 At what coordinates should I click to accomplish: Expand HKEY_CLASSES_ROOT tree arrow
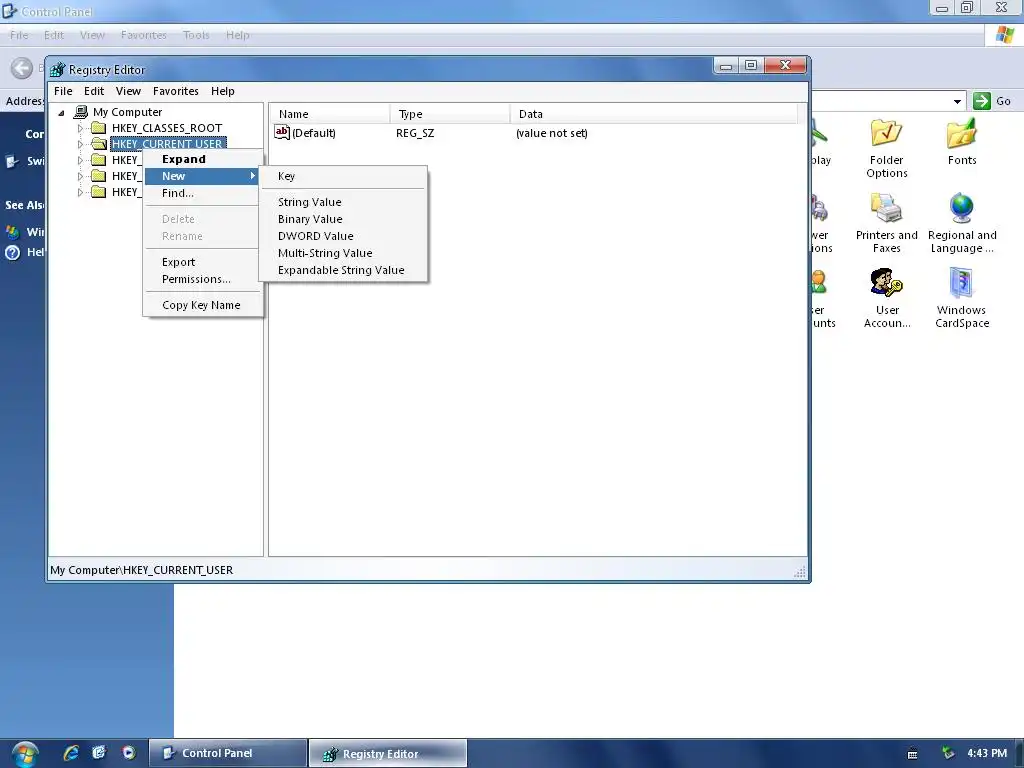click(80, 128)
